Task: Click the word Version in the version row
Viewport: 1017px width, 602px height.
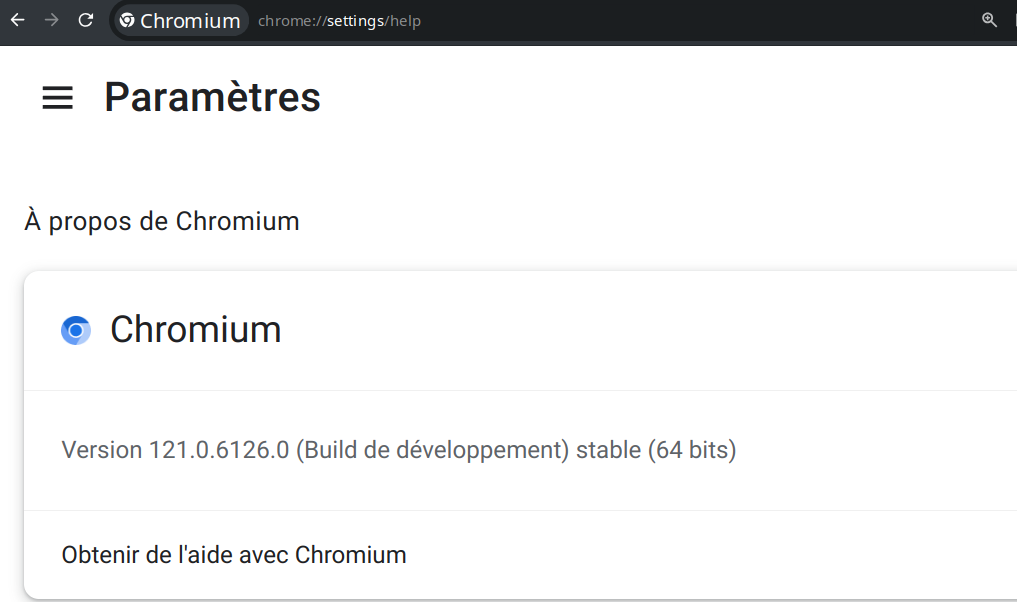Action: click(x=102, y=450)
